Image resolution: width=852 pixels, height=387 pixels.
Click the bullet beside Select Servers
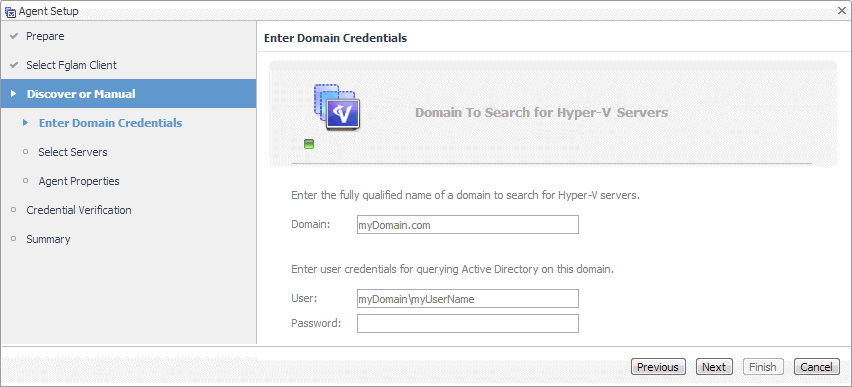click(26, 152)
